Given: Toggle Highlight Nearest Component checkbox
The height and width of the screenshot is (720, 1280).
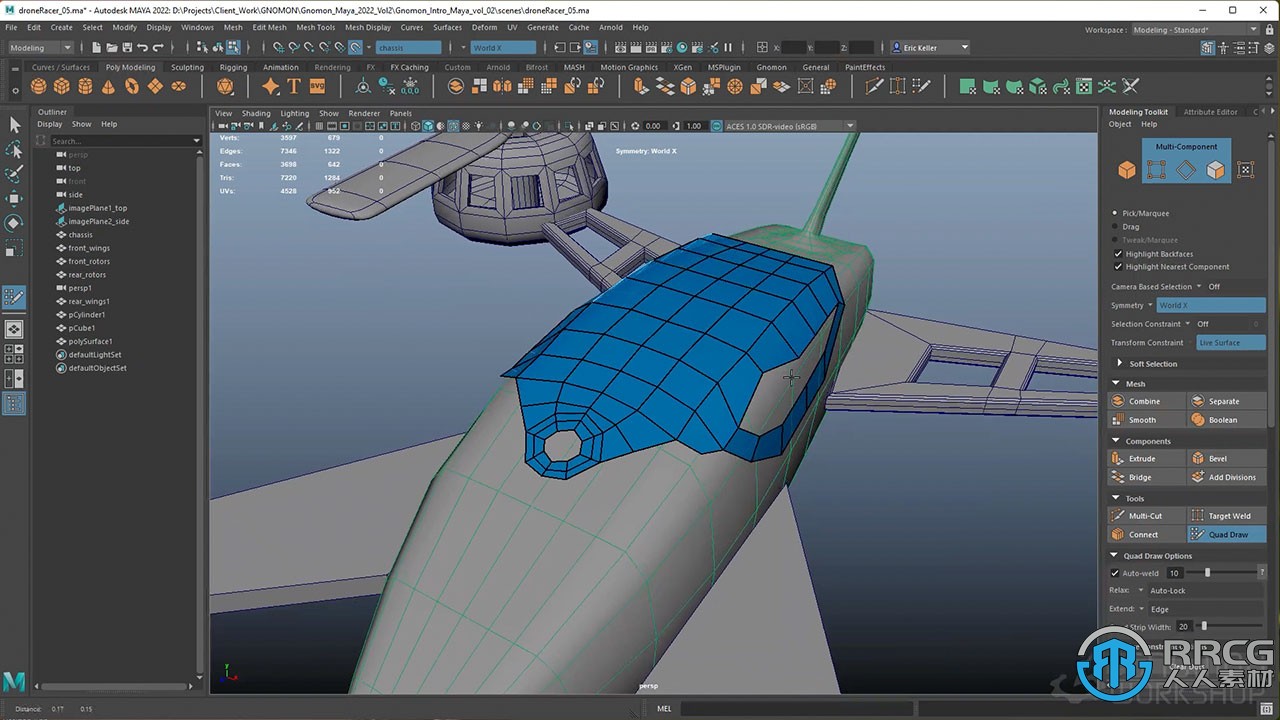Looking at the screenshot, I should coord(1118,266).
